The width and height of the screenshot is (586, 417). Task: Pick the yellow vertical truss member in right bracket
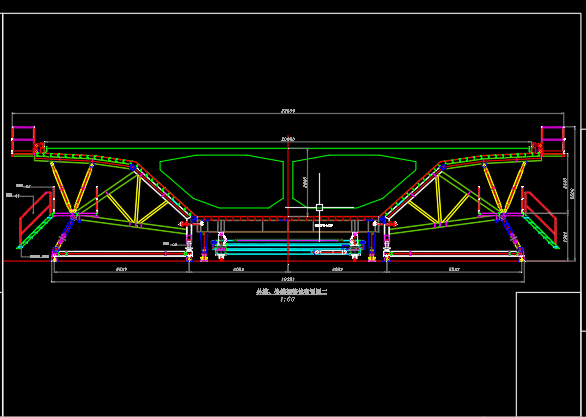[x=438, y=200]
